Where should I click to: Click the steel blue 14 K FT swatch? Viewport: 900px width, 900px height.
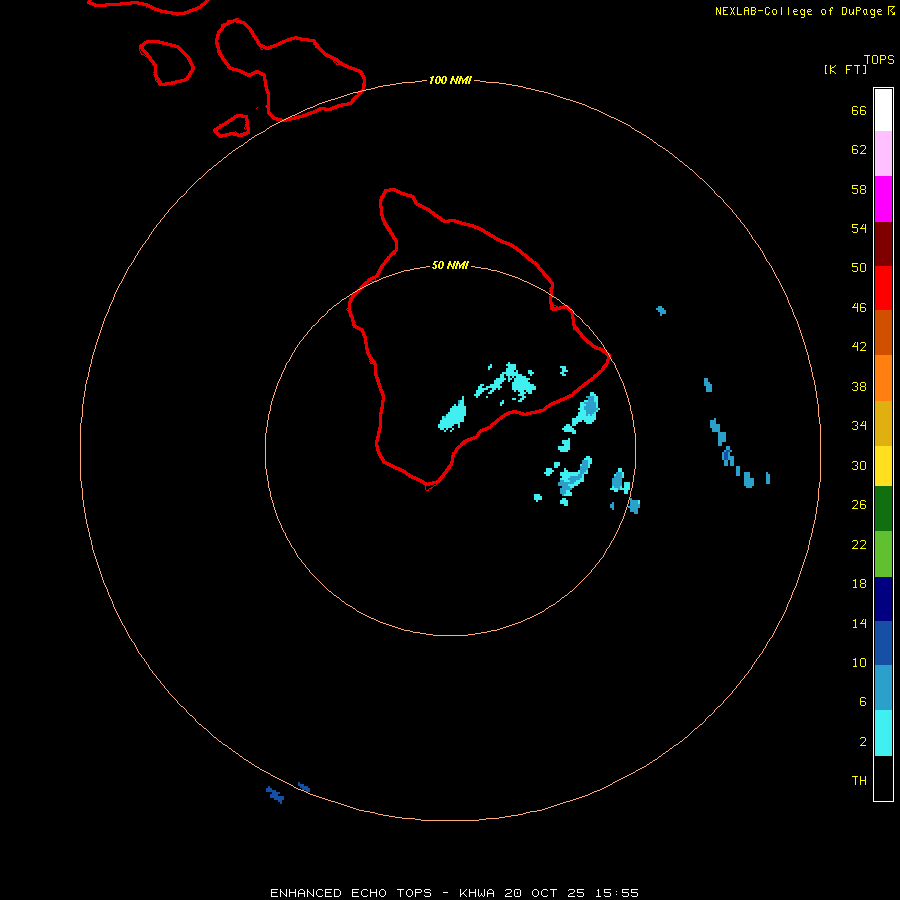pos(883,688)
